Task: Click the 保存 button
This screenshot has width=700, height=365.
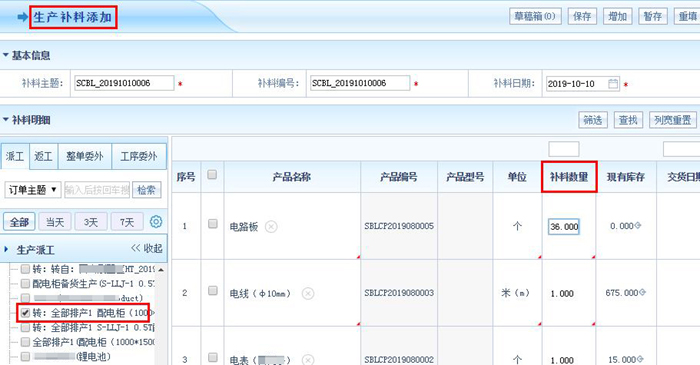Action: pyautogui.click(x=582, y=17)
